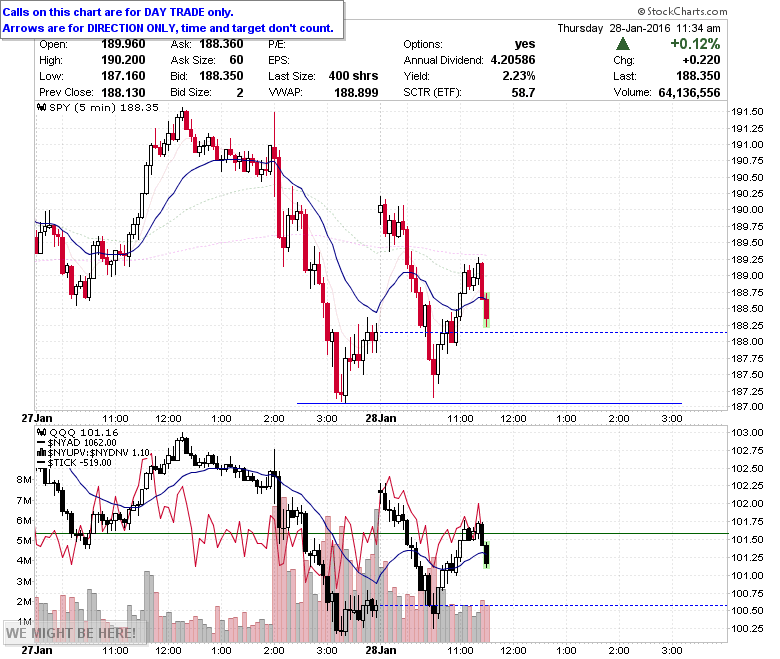The height and width of the screenshot is (659, 780).
Task: Click the 100.25 QQQ axis label
Action: (746, 629)
